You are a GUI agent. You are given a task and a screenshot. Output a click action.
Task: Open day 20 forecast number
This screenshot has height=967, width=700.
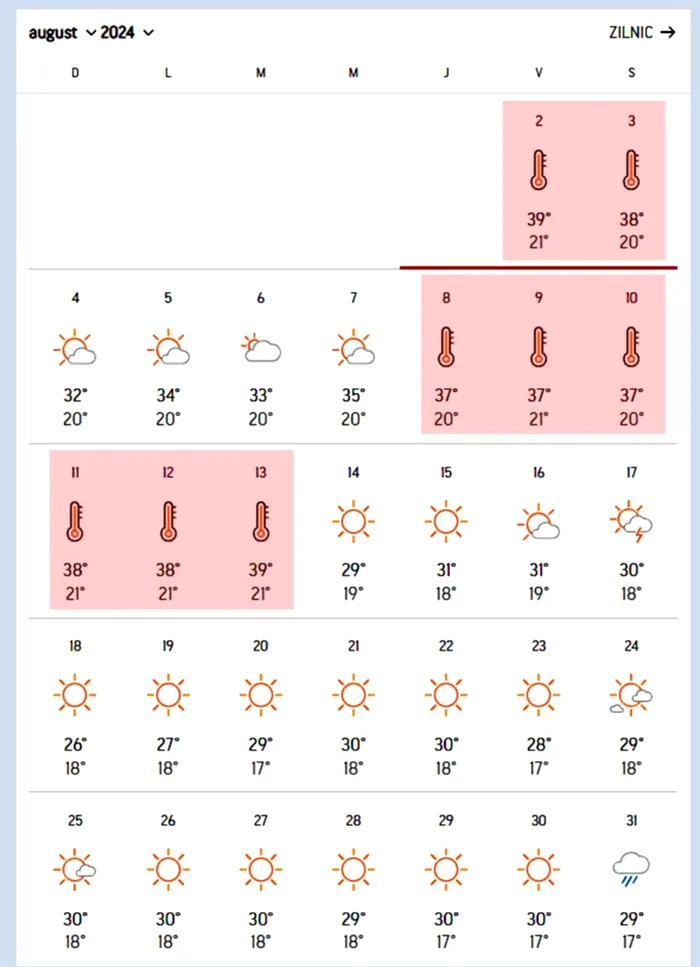click(261, 646)
